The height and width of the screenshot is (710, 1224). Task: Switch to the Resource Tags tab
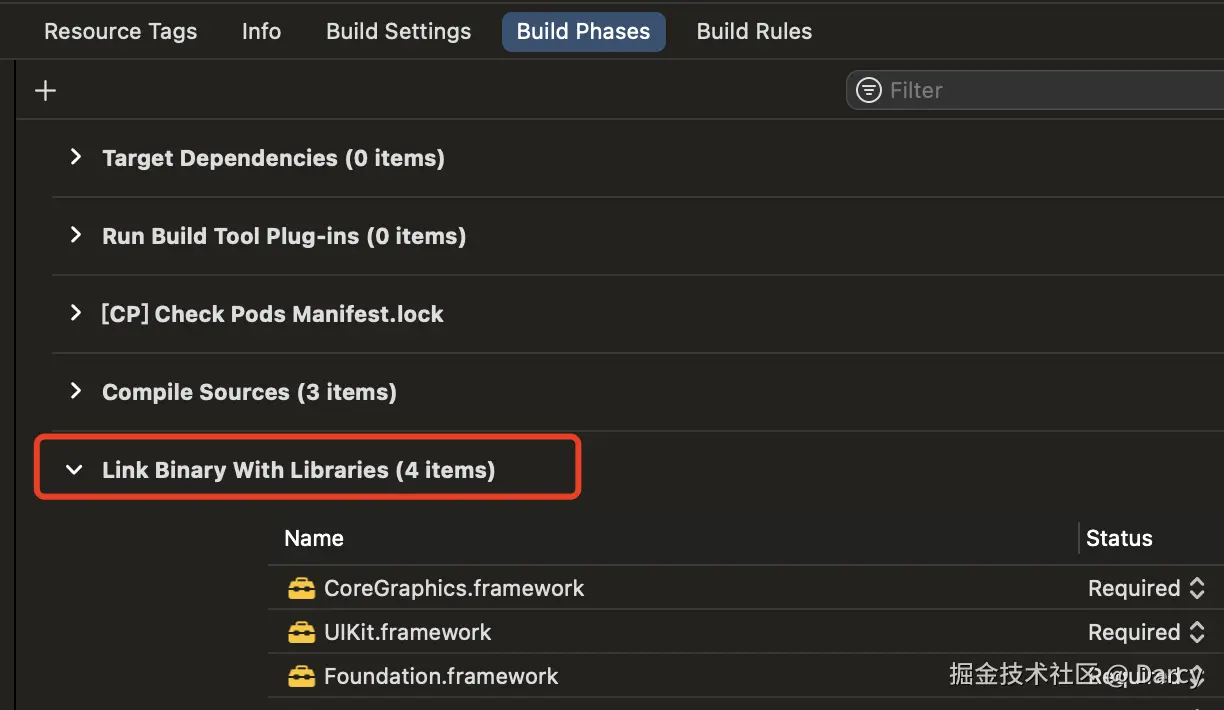[x=120, y=31]
